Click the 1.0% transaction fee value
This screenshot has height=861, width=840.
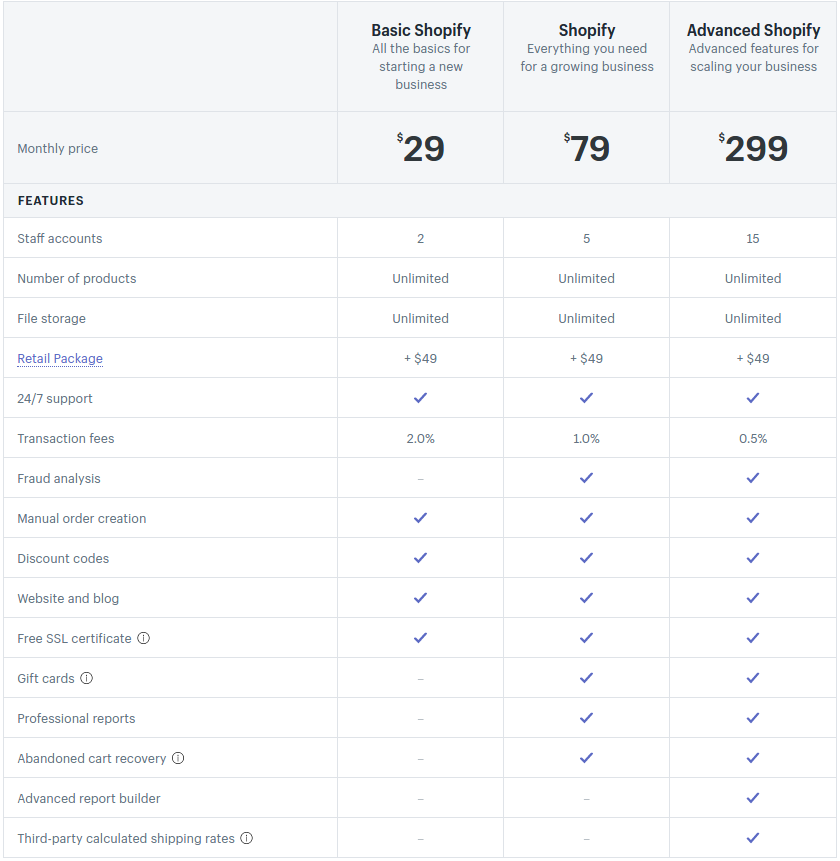586,438
